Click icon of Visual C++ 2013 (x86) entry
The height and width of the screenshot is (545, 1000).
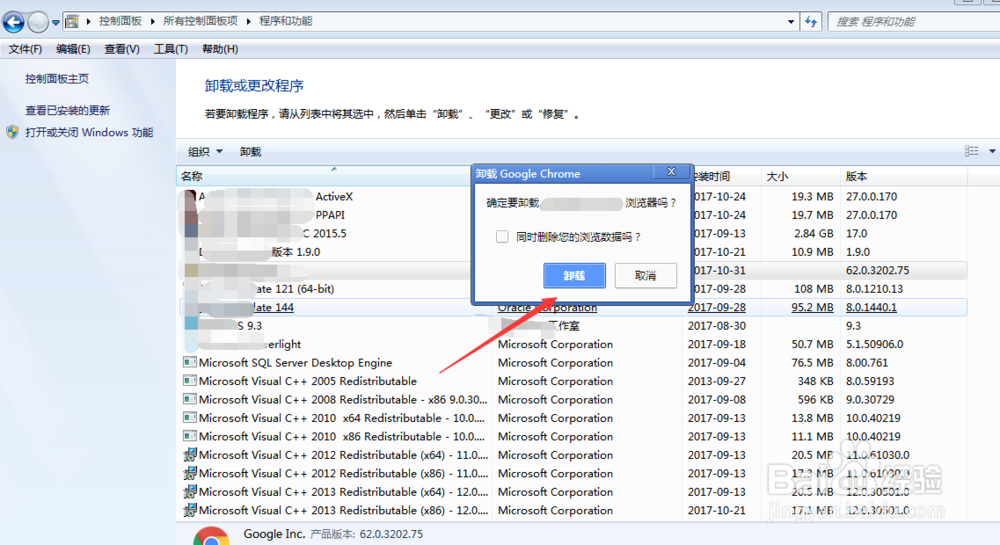coord(189,511)
